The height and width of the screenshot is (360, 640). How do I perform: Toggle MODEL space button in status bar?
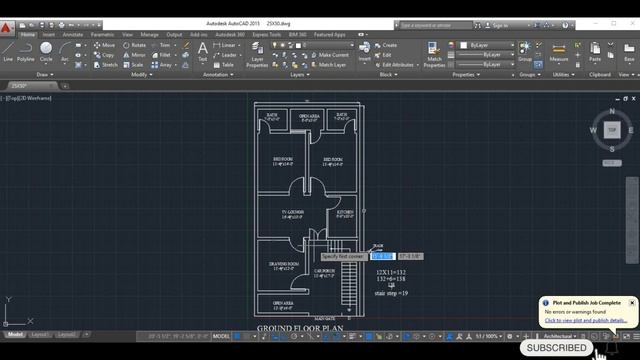(x=221, y=336)
